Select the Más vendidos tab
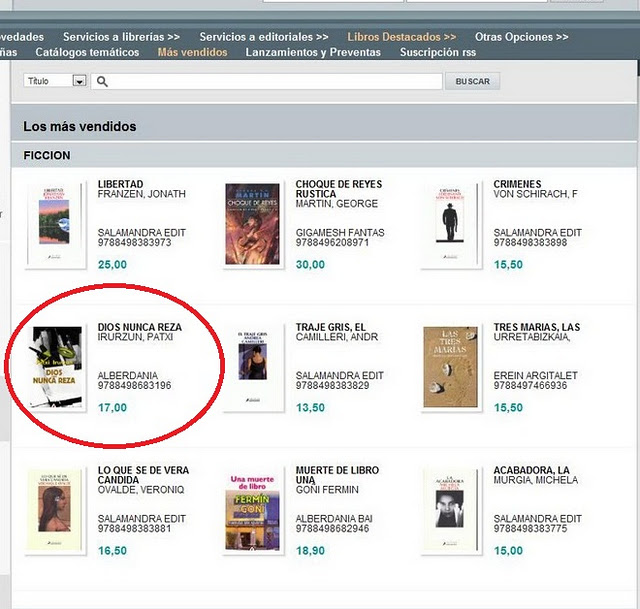 coord(192,52)
